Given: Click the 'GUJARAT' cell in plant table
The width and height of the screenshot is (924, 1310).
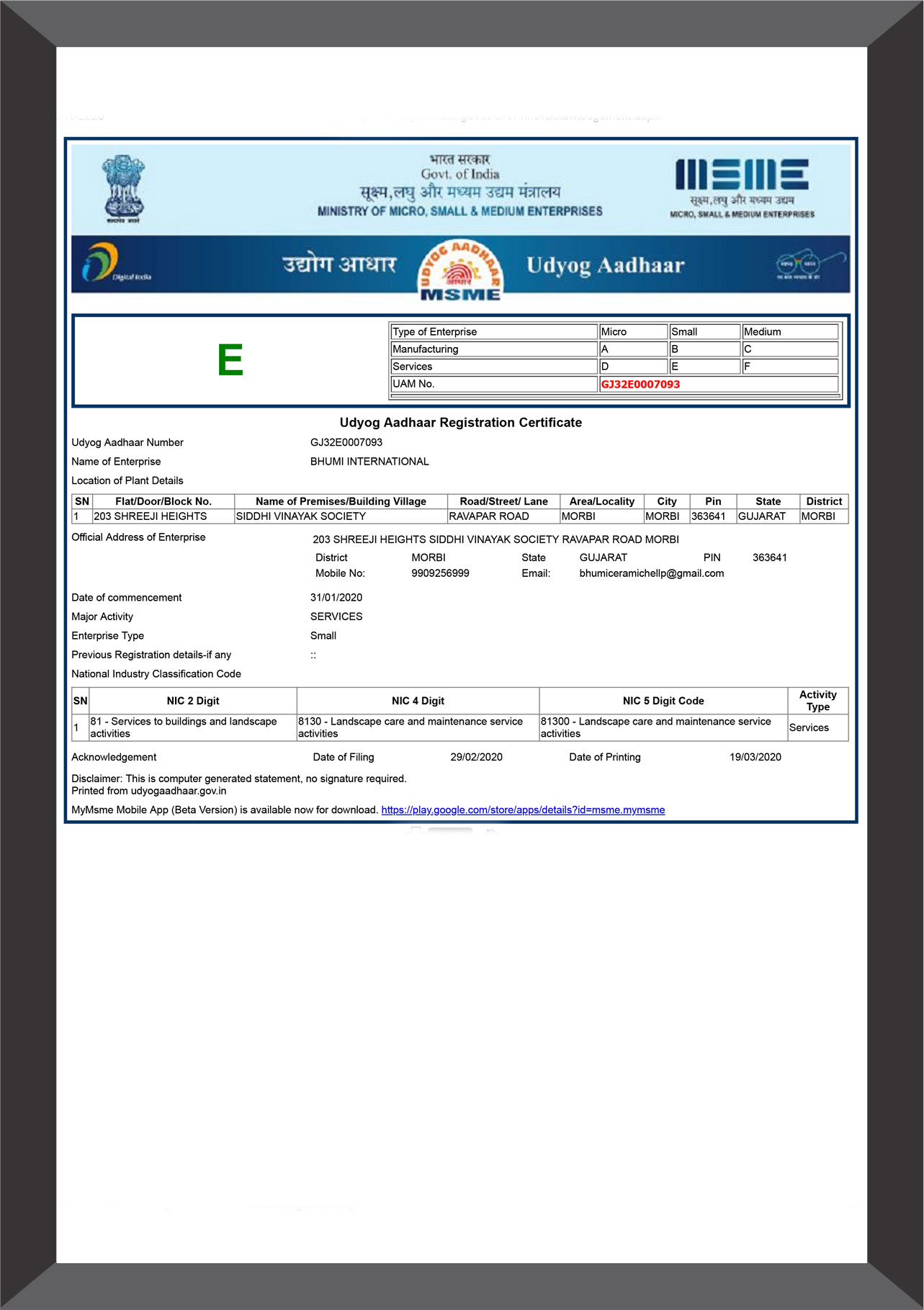Looking at the screenshot, I should click(768, 516).
